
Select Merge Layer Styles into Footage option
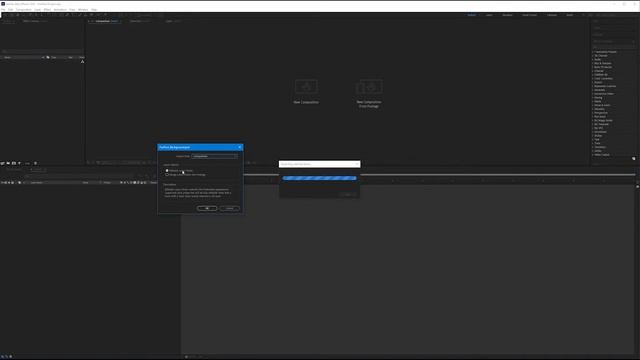coord(167,174)
